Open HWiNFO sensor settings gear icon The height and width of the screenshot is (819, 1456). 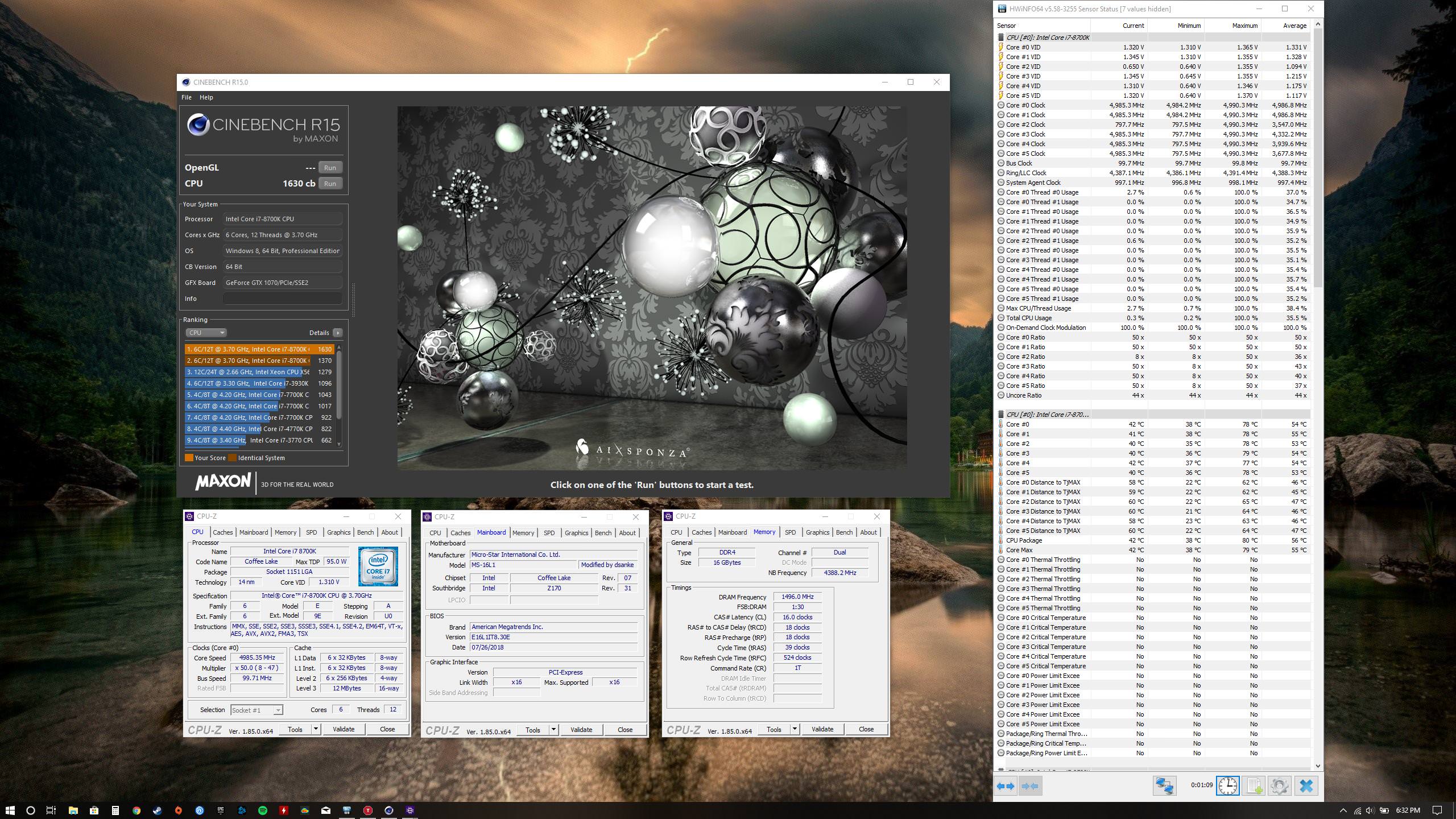coord(1279,786)
